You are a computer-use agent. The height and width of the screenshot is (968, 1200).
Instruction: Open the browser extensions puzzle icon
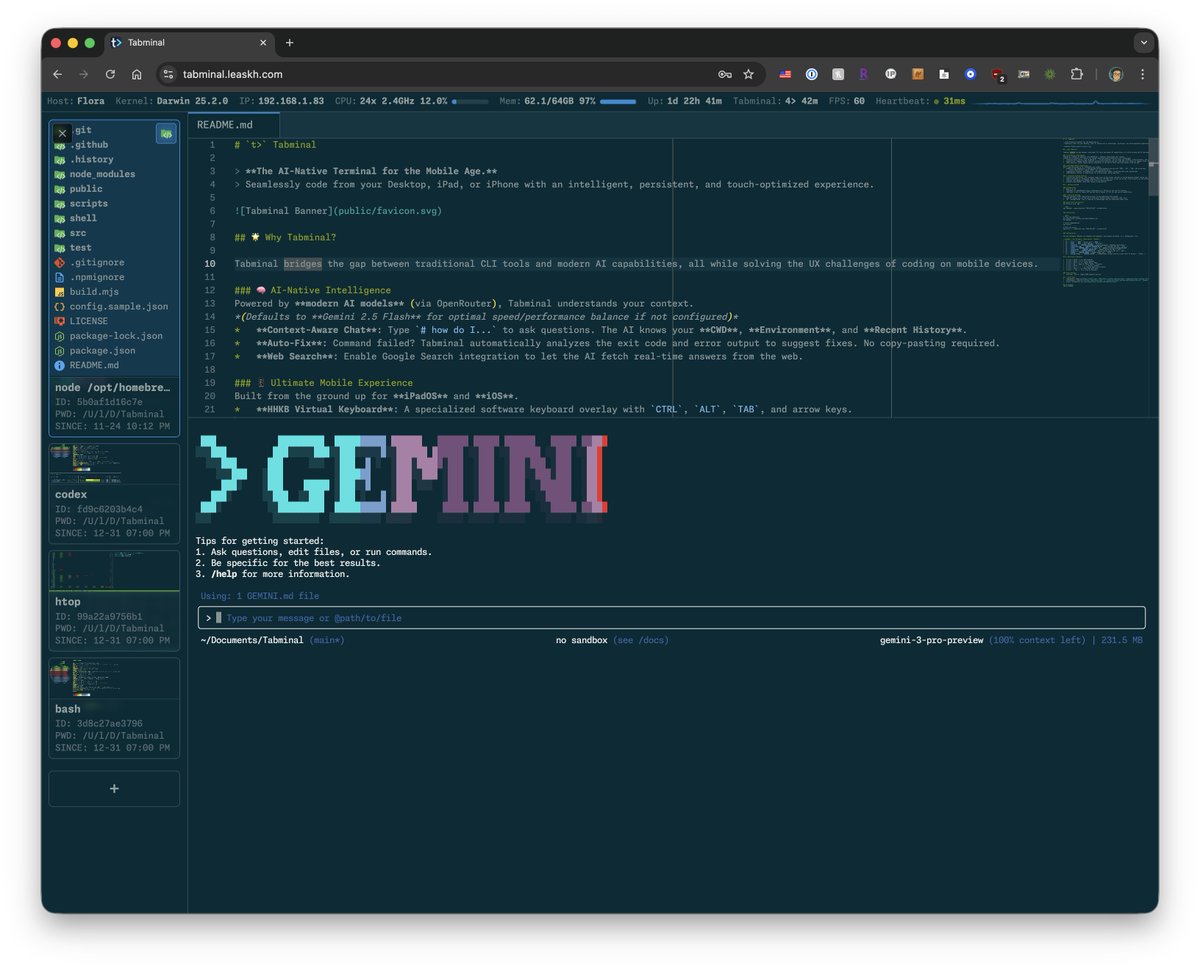point(1077,74)
